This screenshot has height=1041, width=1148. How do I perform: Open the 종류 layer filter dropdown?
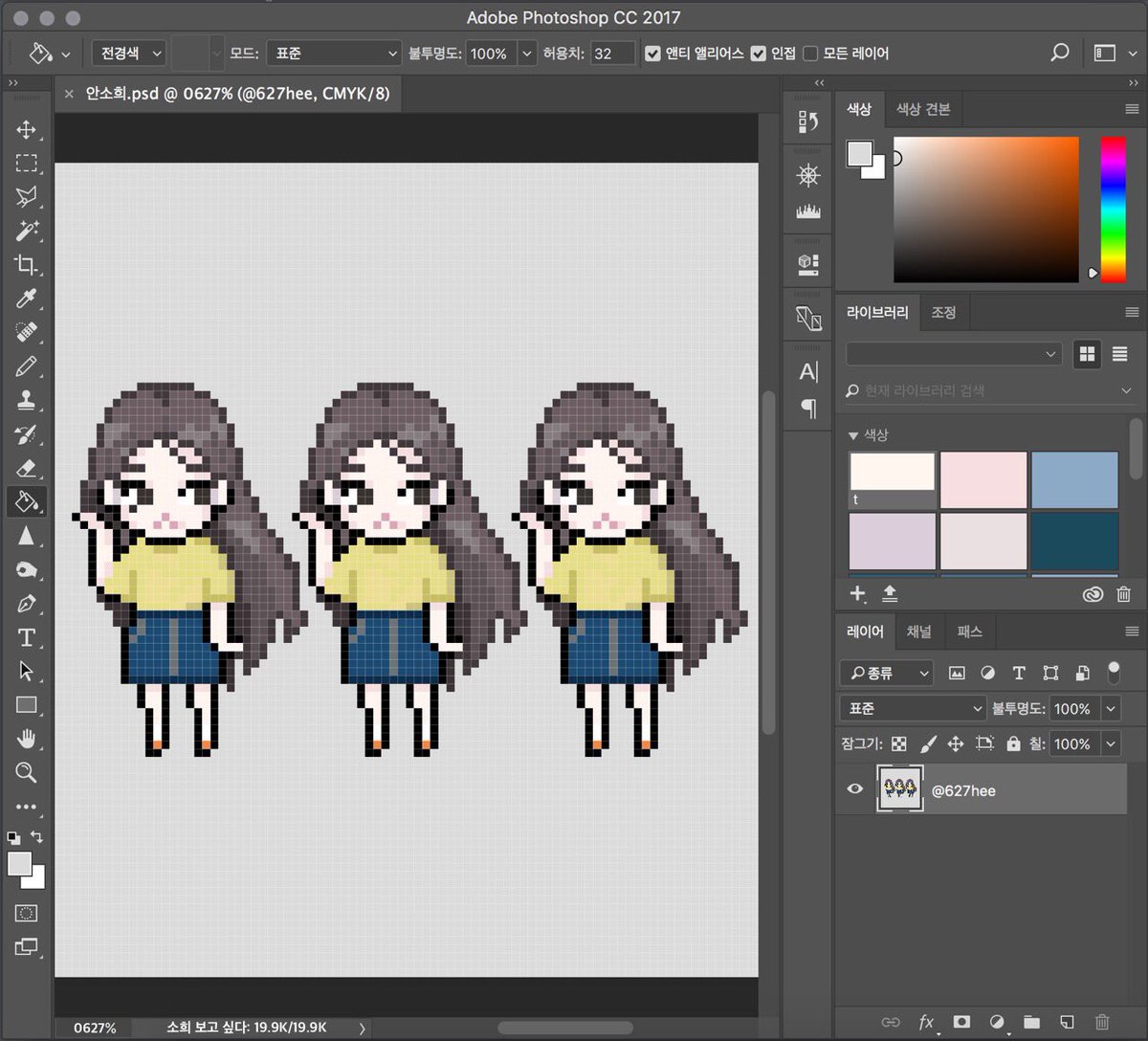[x=886, y=673]
